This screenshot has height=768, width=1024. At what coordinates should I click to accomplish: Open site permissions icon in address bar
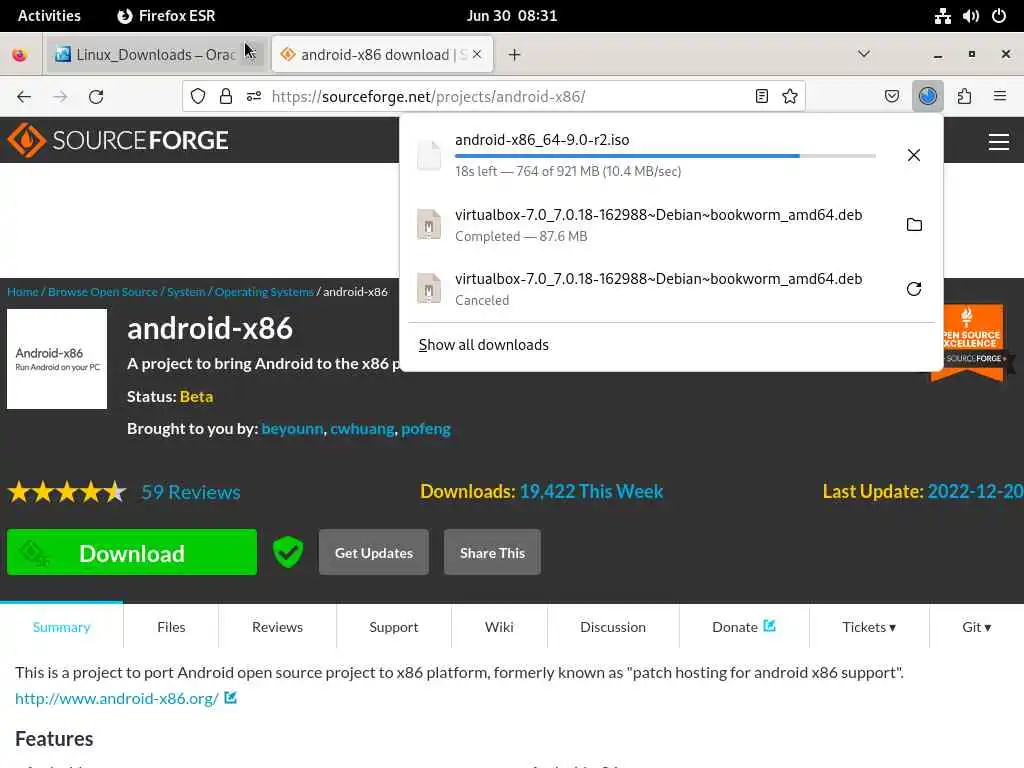point(254,96)
